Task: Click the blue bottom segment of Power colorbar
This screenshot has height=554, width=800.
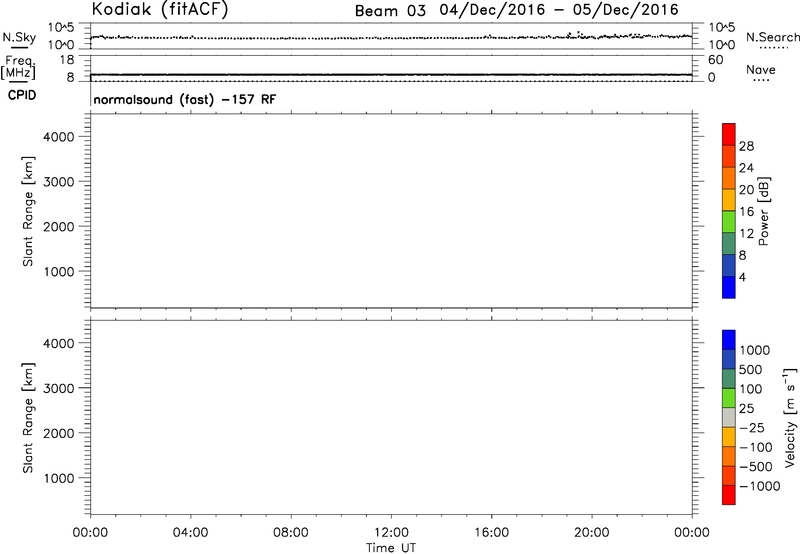Action: [x=729, y=287]
